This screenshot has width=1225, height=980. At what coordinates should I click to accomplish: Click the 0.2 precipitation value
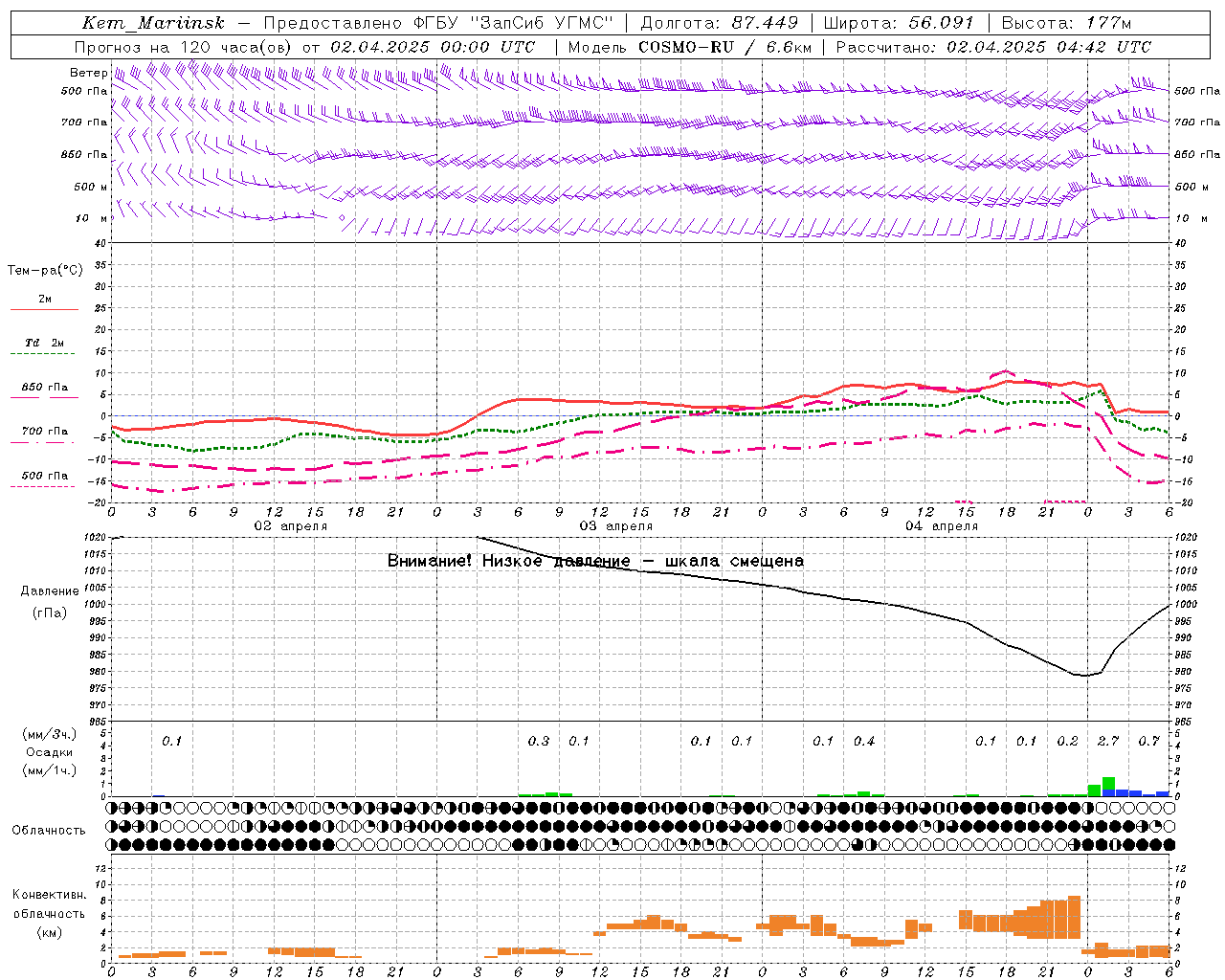[x=1067, y=741]
